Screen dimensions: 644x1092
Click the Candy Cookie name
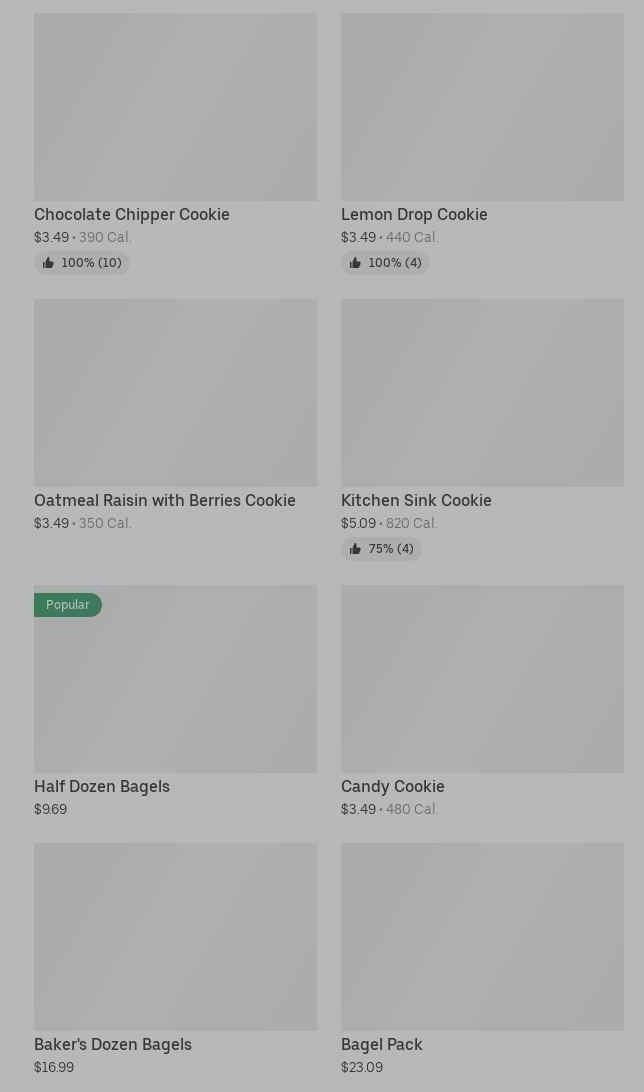393,786
